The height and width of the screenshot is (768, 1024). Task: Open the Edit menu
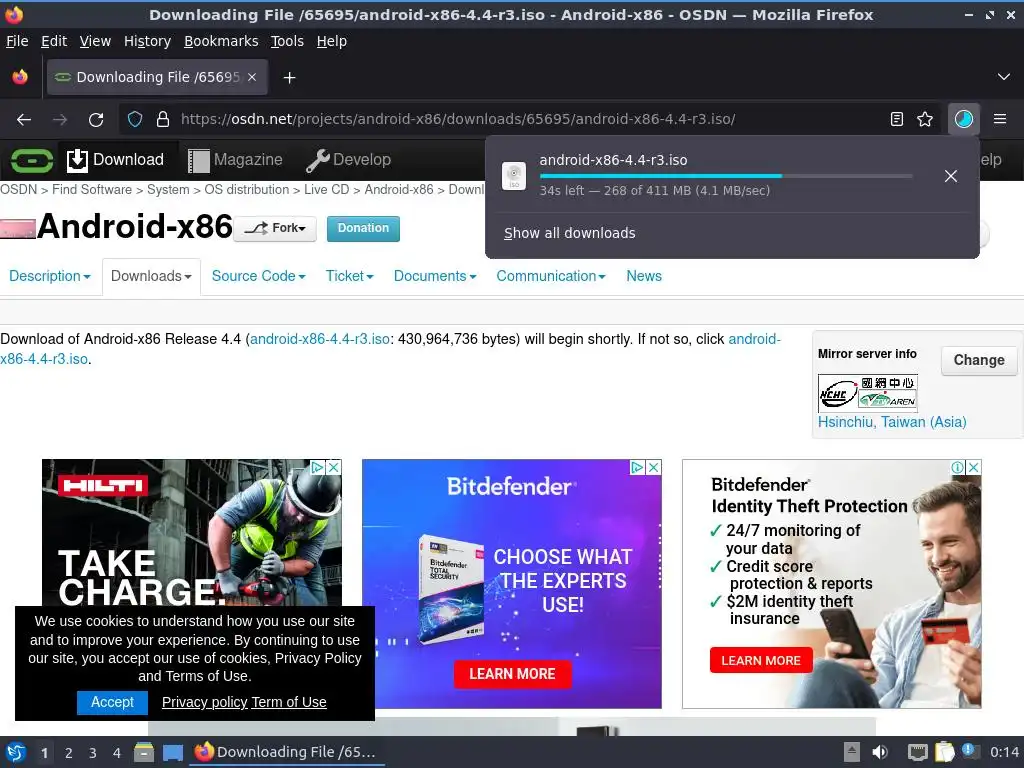tap(54, 41)
